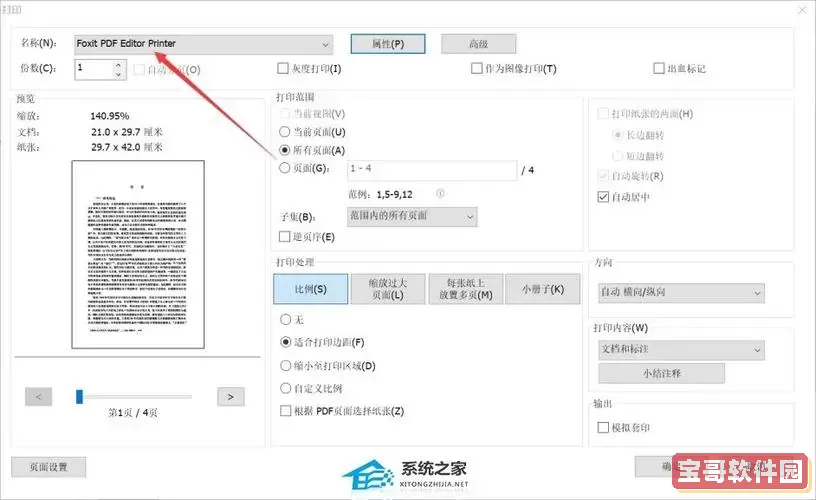
Task: Select 自定义比例 custom scale radio
Action: (286, 388)
